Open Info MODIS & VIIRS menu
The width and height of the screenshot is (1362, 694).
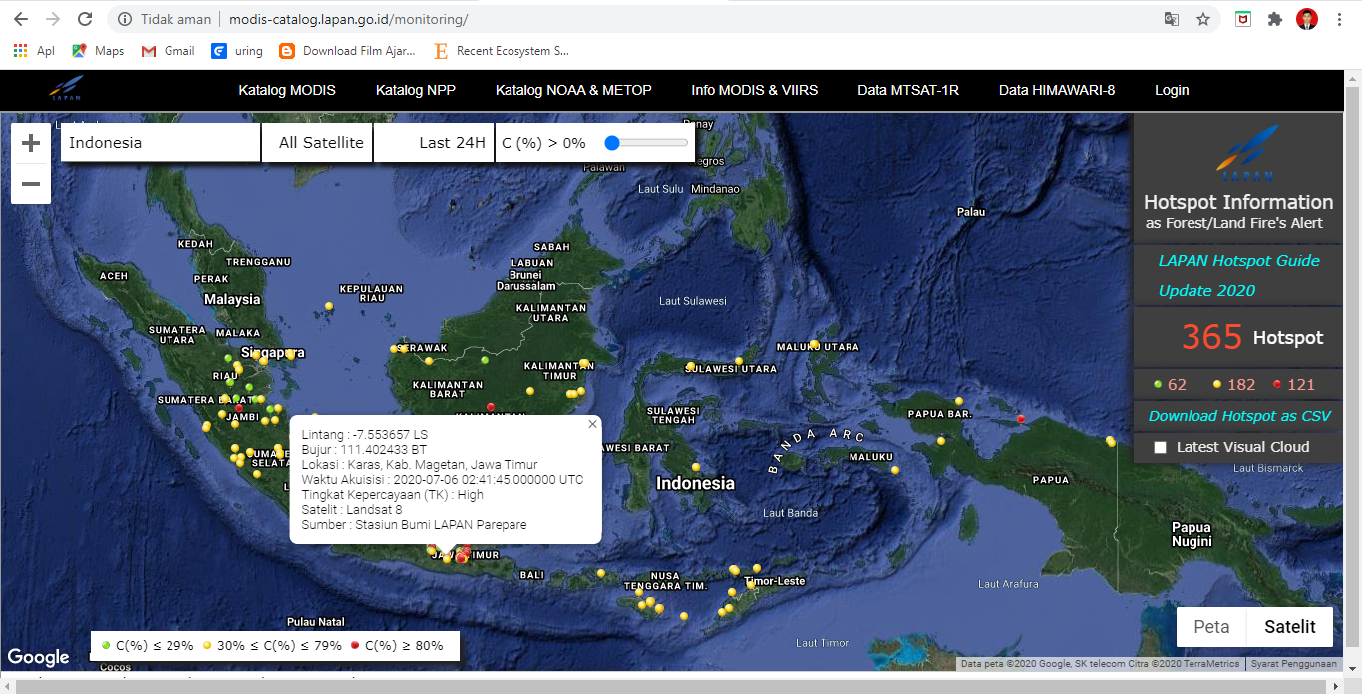click(755, 90)
